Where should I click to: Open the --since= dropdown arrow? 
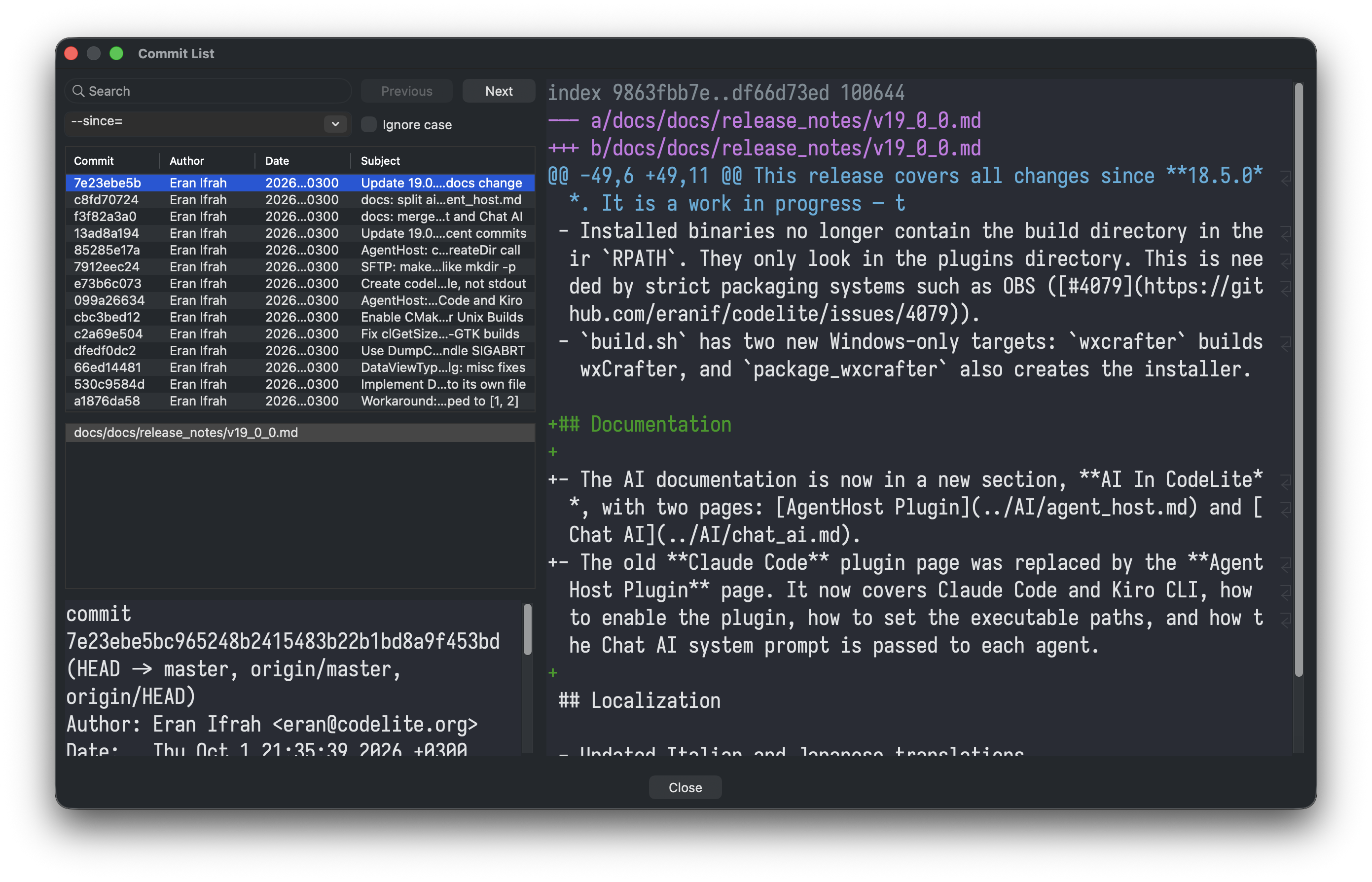335,124
